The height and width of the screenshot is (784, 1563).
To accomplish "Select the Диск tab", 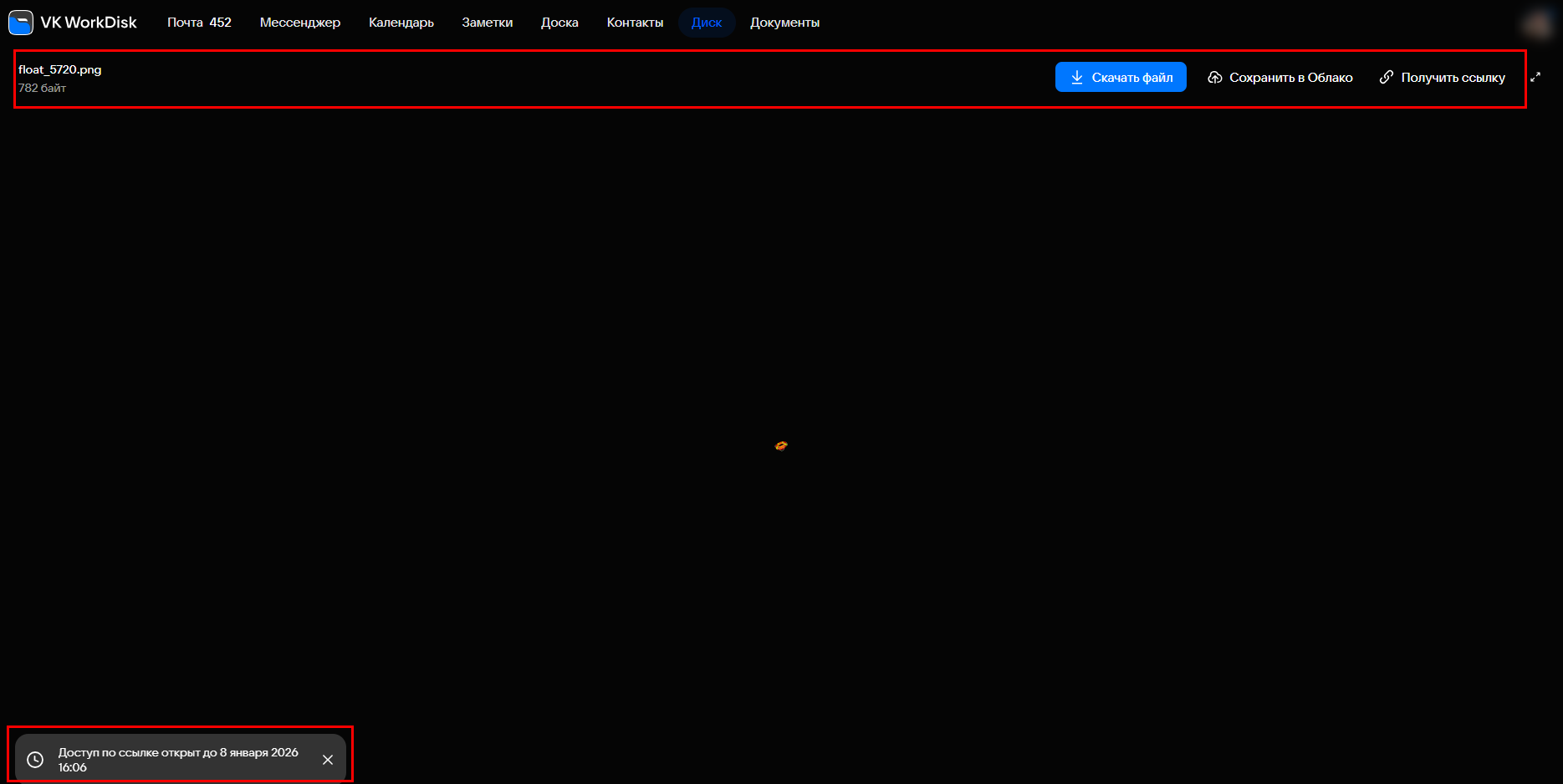I will tap(707, 23).
